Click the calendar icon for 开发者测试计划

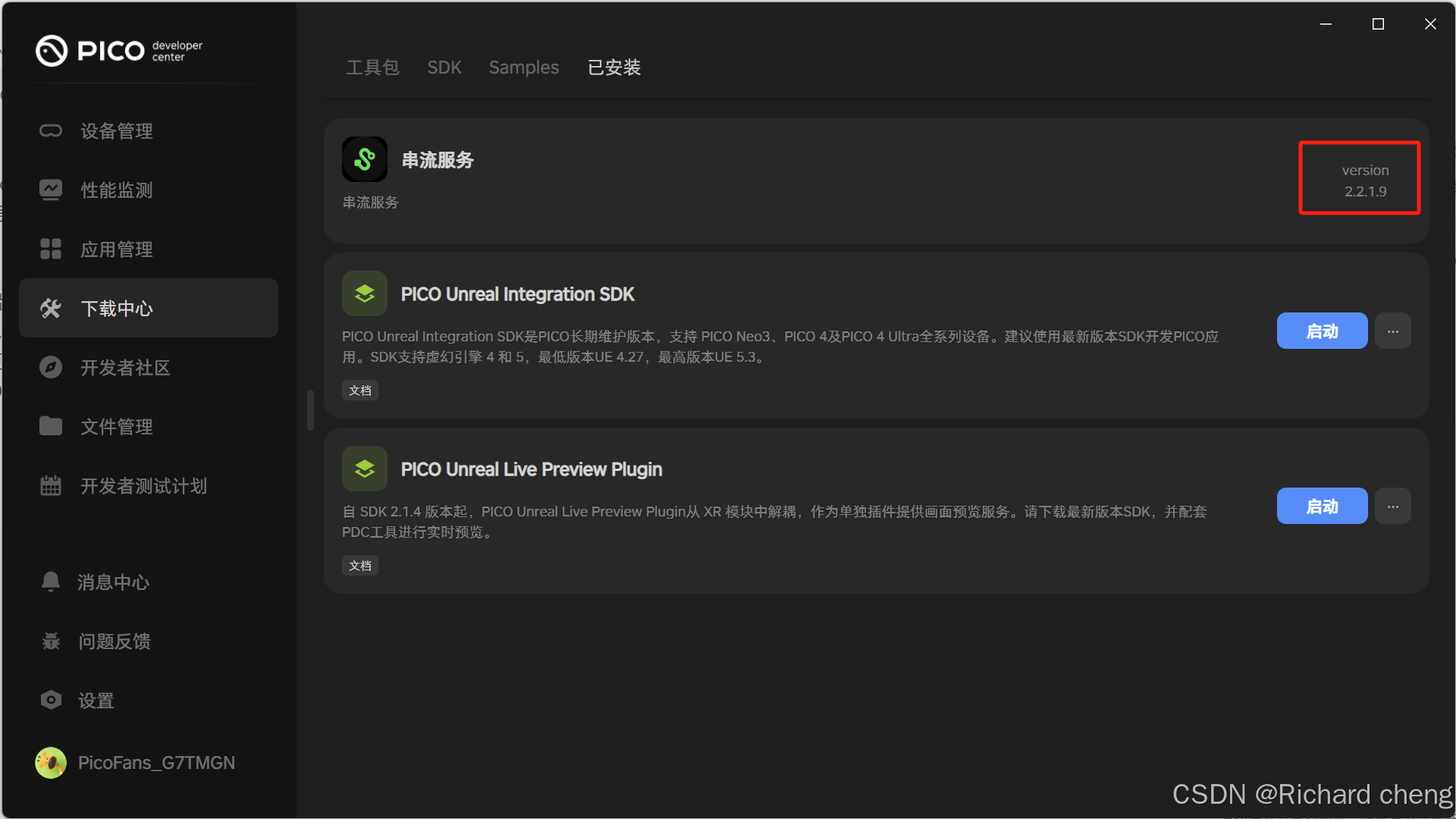point(51,485)
